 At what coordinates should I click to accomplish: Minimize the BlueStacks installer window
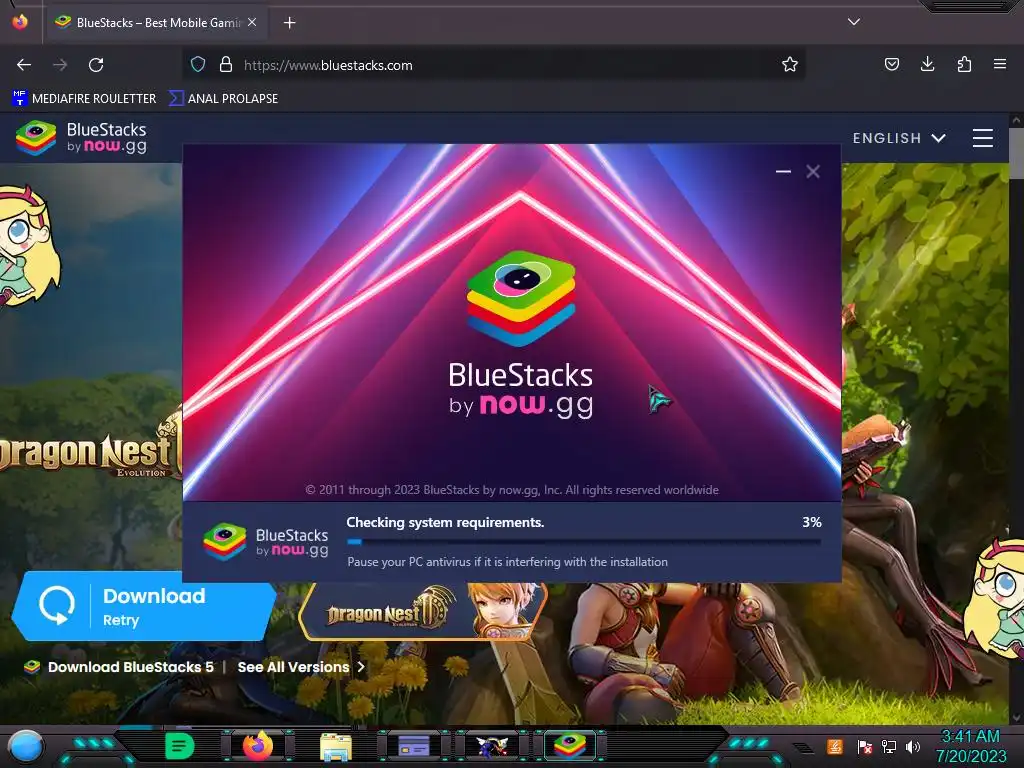783,172
